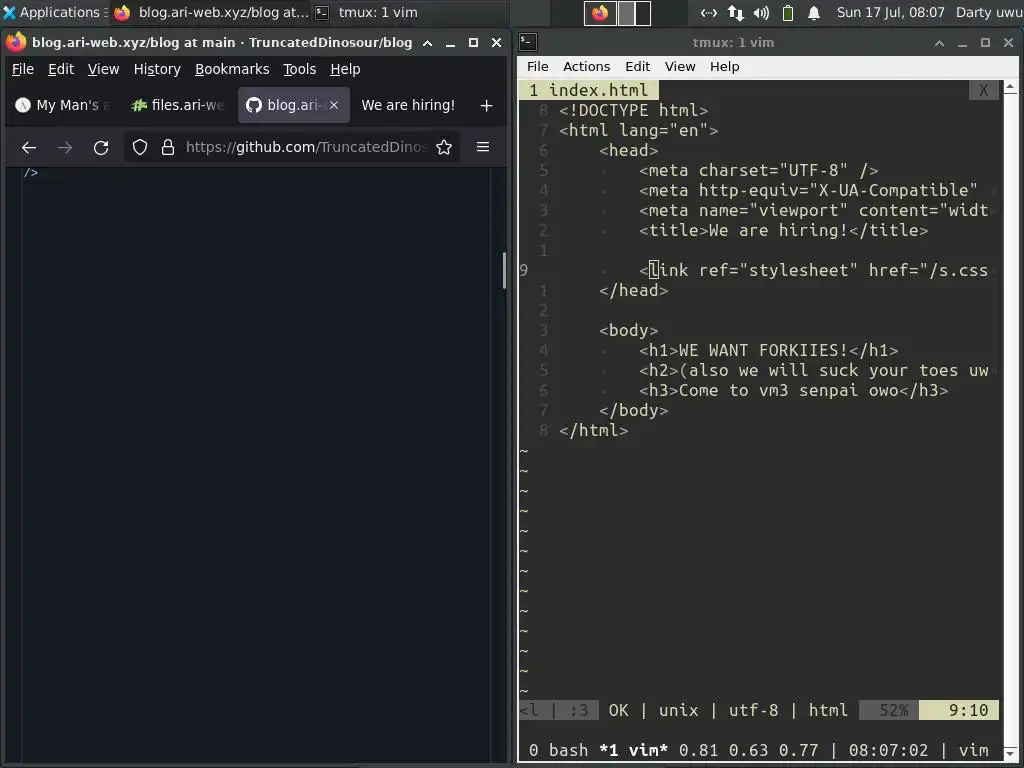Open terminal File menu
The width and height of the screenshot is (1024, 768).
pos(537,67)
